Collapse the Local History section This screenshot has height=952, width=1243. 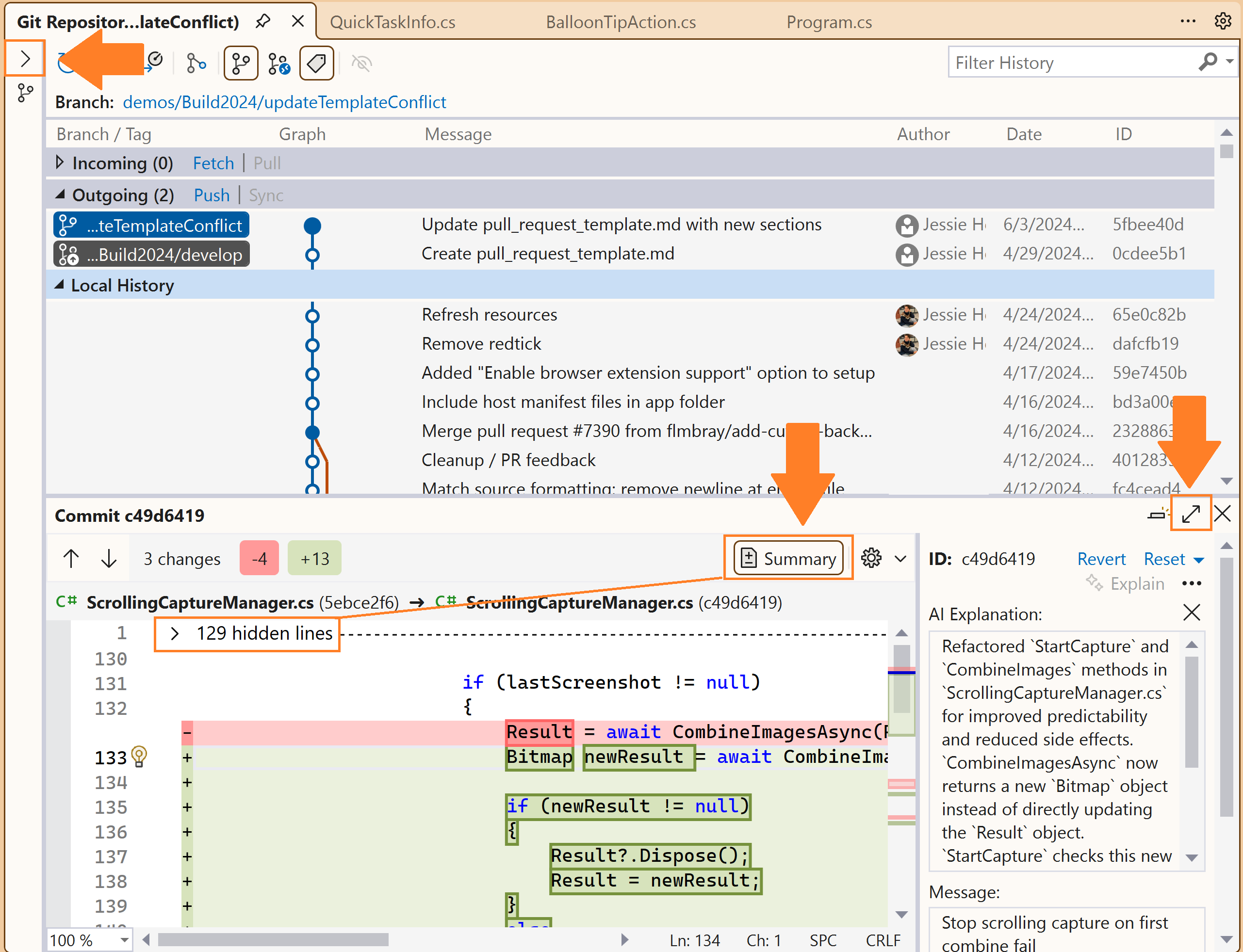60,285
